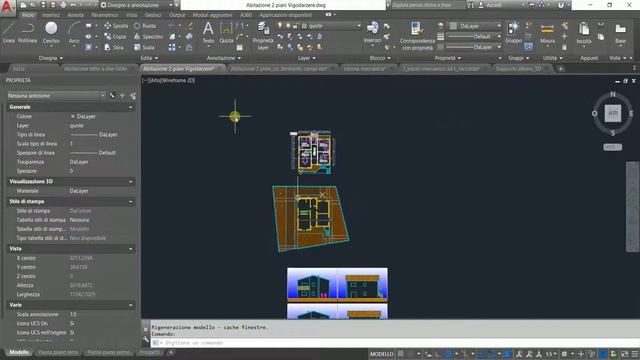Click Corrispondenza con proprietà tool
Image resolution: width=640 pixels, height=360 pixels.
pyautogui.click(x=417, y=36)
